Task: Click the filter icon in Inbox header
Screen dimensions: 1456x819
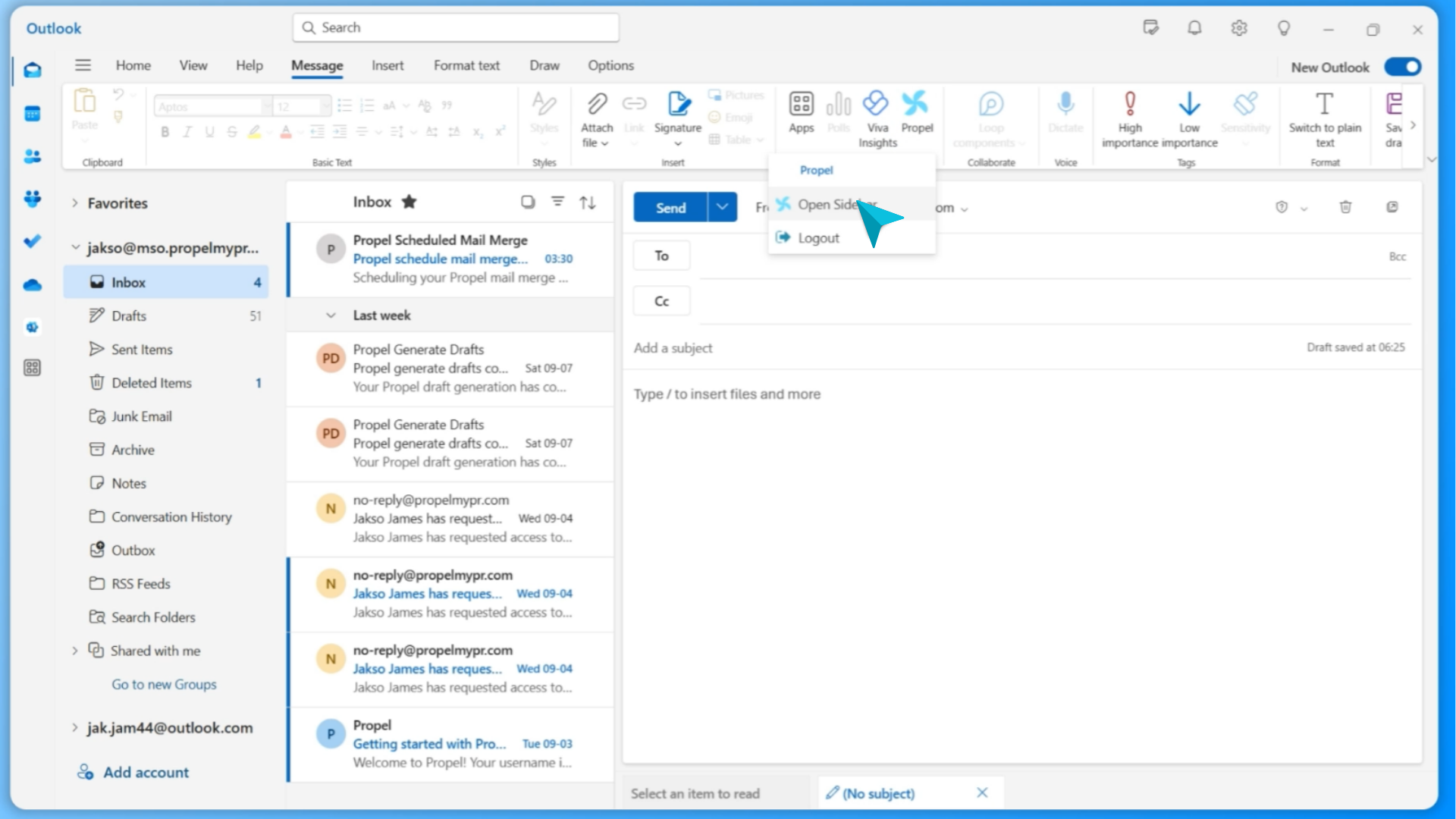Action: click(x=557, y=202)
